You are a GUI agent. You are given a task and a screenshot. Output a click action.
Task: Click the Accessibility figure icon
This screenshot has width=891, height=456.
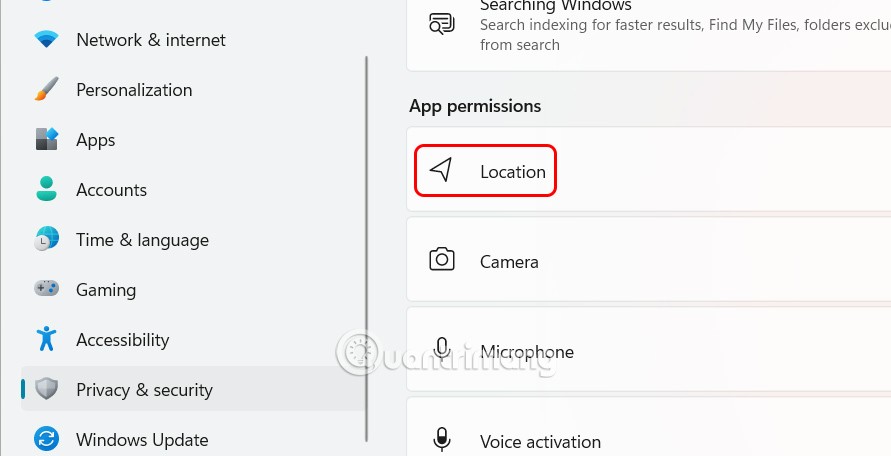pyautogui.click(x=46, y=340)
